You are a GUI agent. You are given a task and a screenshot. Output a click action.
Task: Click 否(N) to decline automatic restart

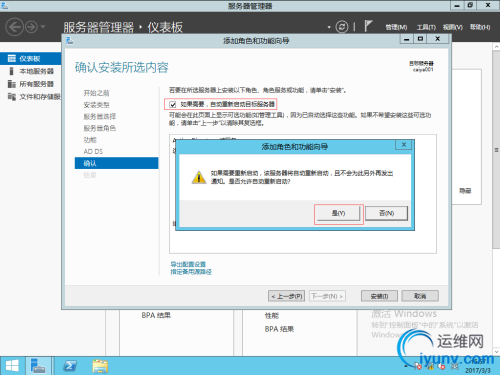[x=387, y=213]
